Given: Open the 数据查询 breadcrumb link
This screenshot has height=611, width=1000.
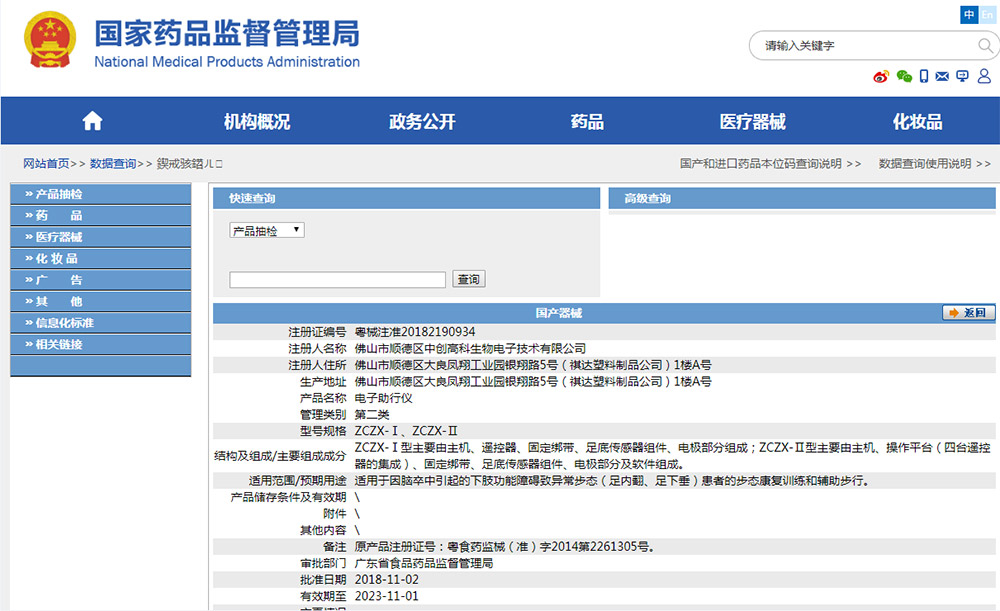Looking at the screenshot, I should [x=112, y=164].
